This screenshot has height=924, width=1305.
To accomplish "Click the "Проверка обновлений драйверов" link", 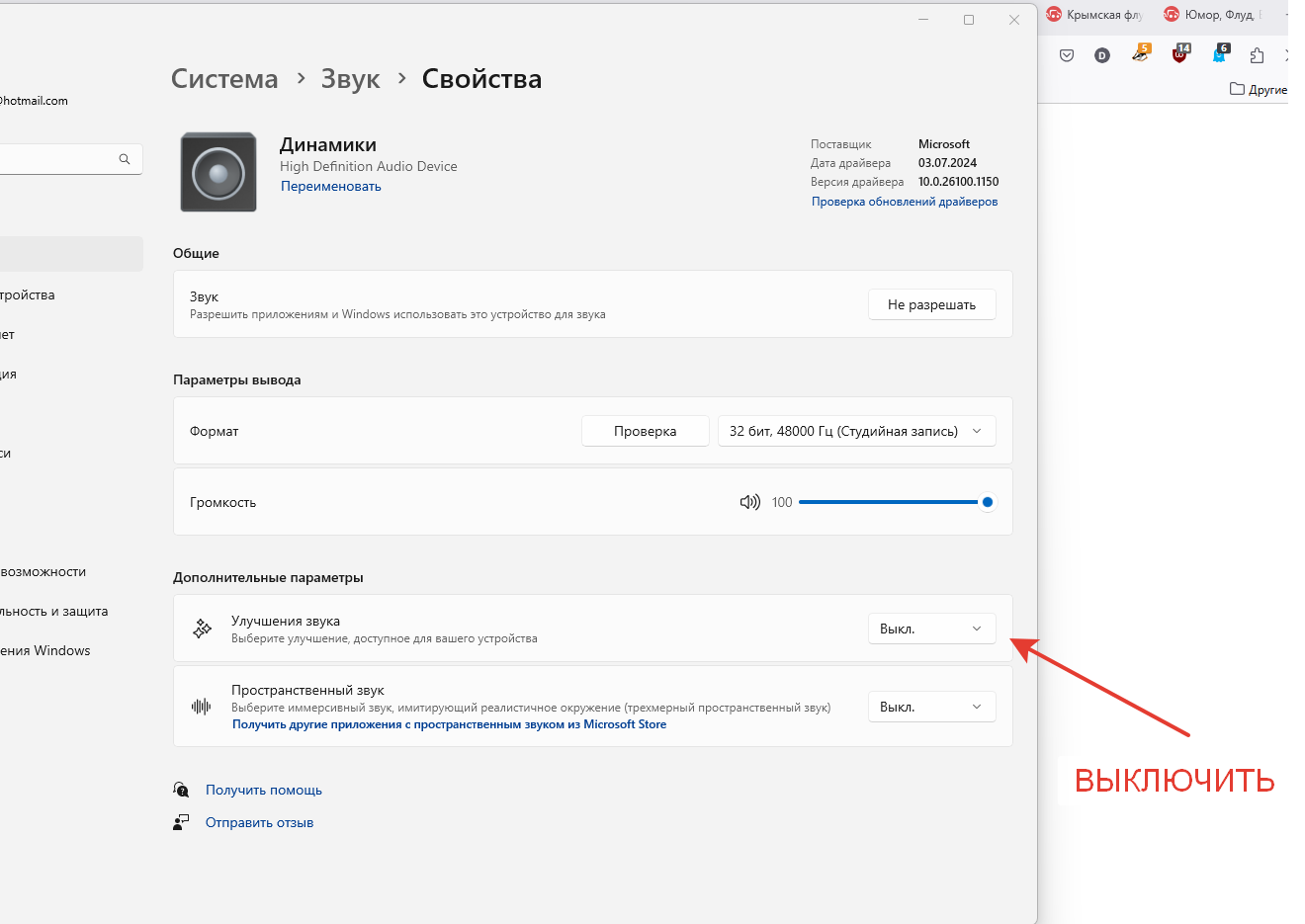I will [904, 202].
